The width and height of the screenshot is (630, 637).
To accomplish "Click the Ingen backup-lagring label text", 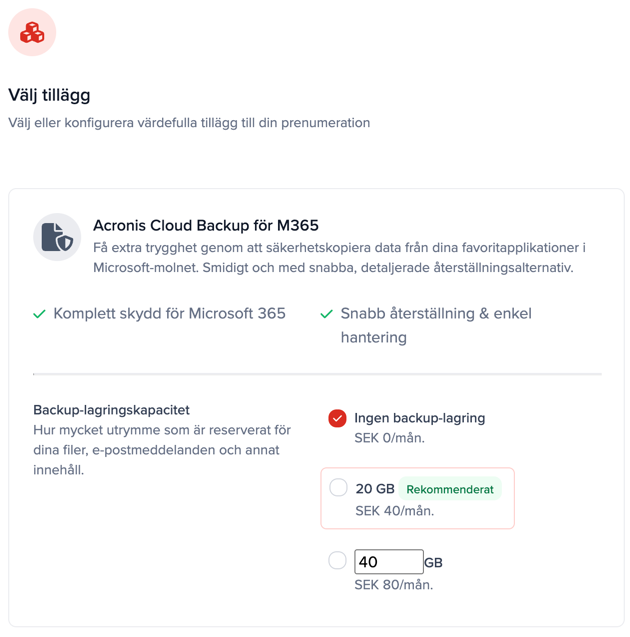I will point(419,418).
